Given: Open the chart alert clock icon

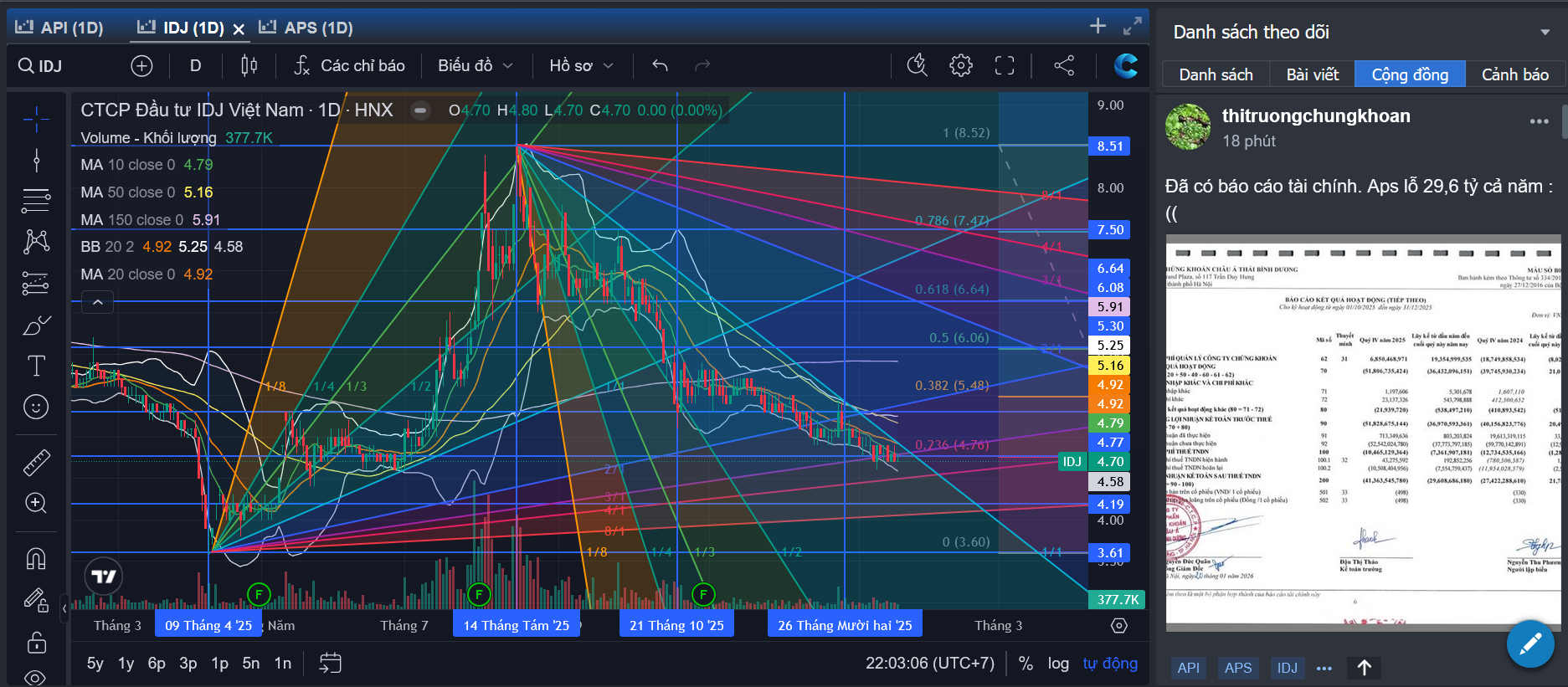Looking at the screenshot, I should (918, 65).
